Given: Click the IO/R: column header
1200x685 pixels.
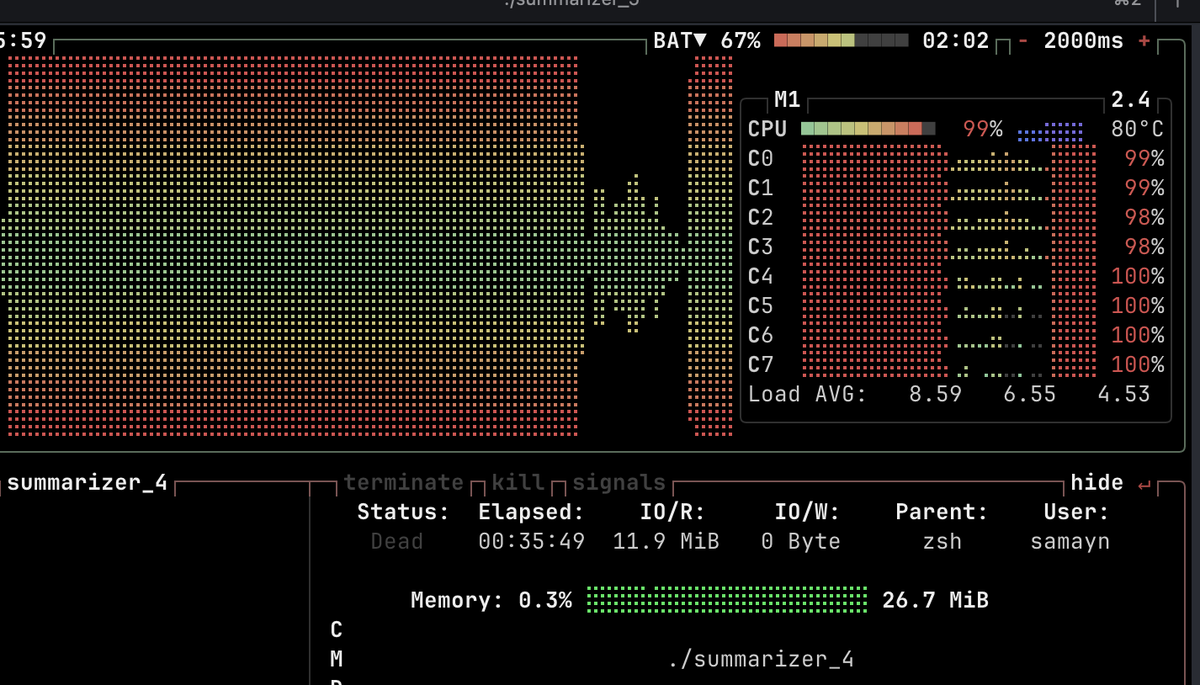Looking at the screenshot, I should pyautogui.click(x=673, y=512).
